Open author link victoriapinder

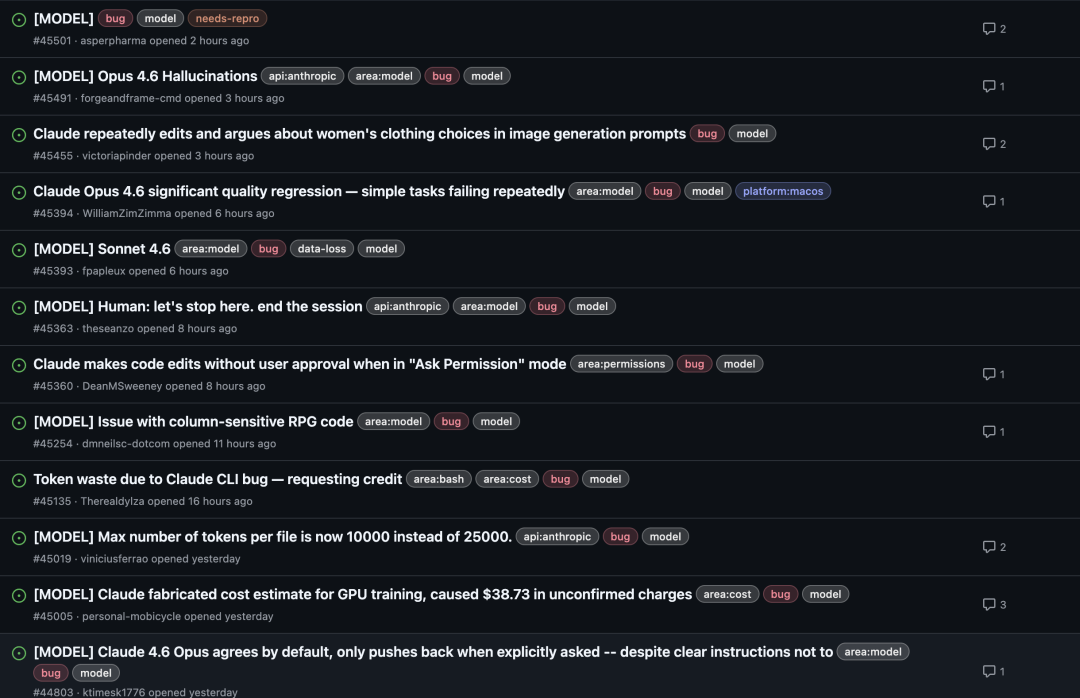(x=116, y=156)
